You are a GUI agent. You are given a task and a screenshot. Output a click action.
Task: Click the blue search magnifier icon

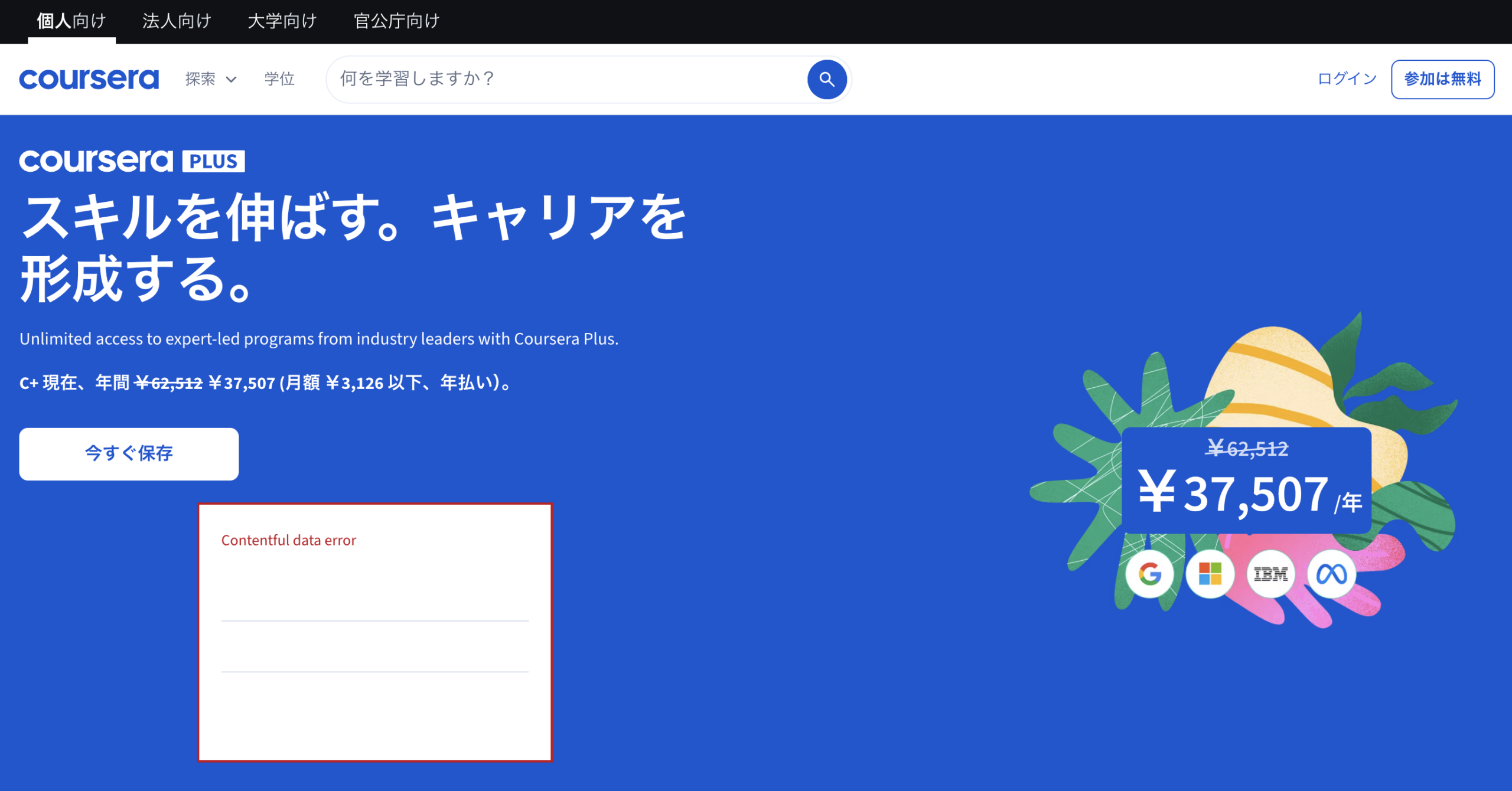pyautogui.click(x=826, y=79)
